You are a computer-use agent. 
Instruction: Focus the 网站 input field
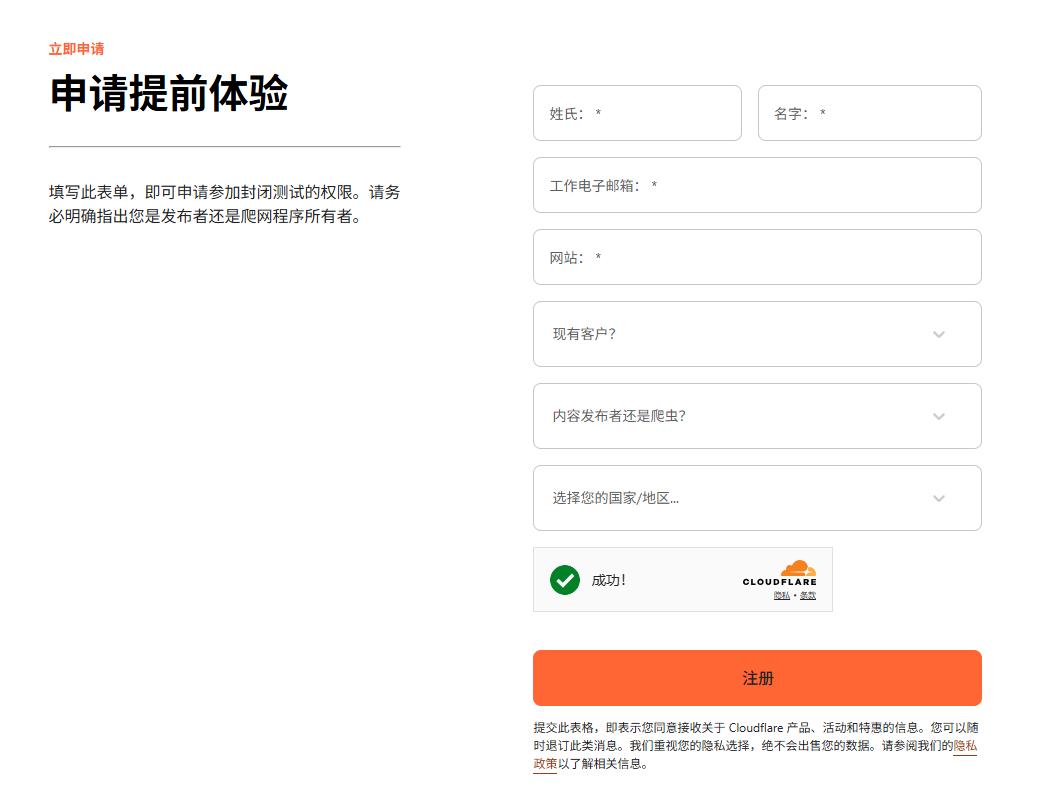pos(757,257)
